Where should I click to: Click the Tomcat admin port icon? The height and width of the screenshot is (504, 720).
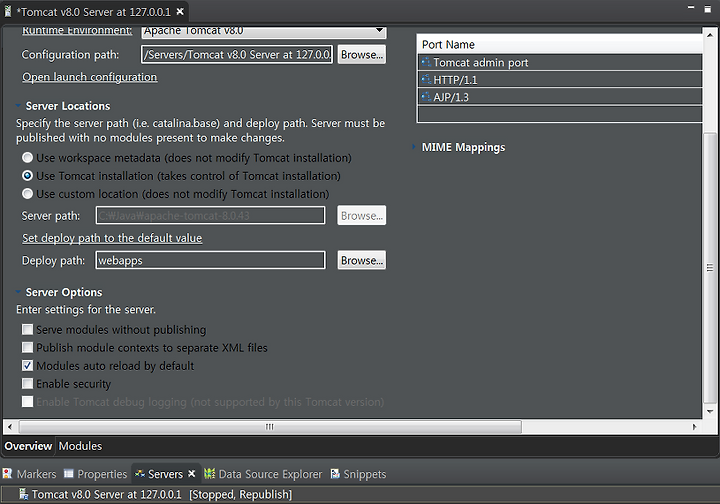426,62
